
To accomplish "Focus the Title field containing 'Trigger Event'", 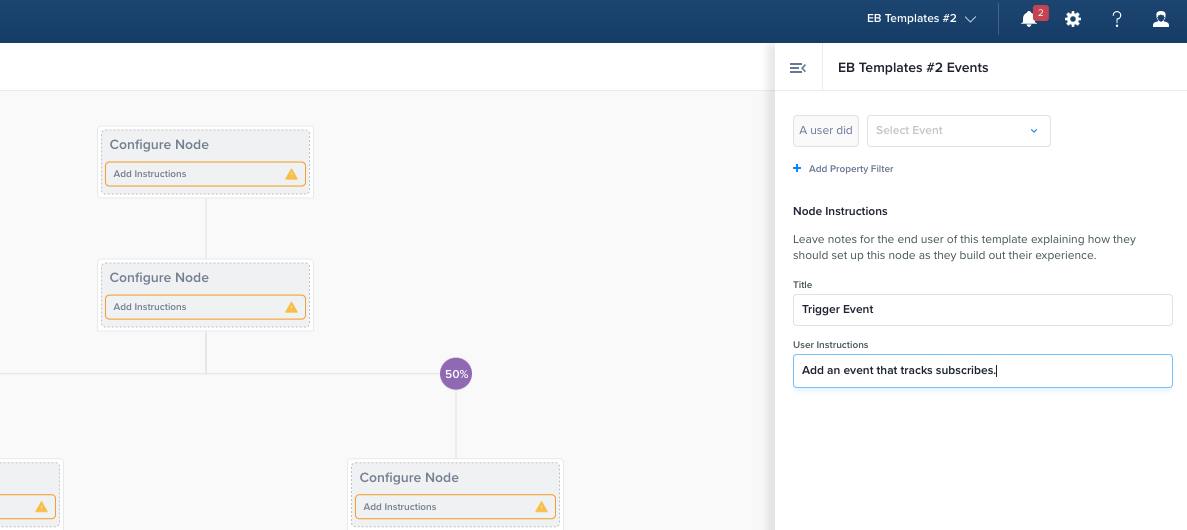I will pos(982,310).
